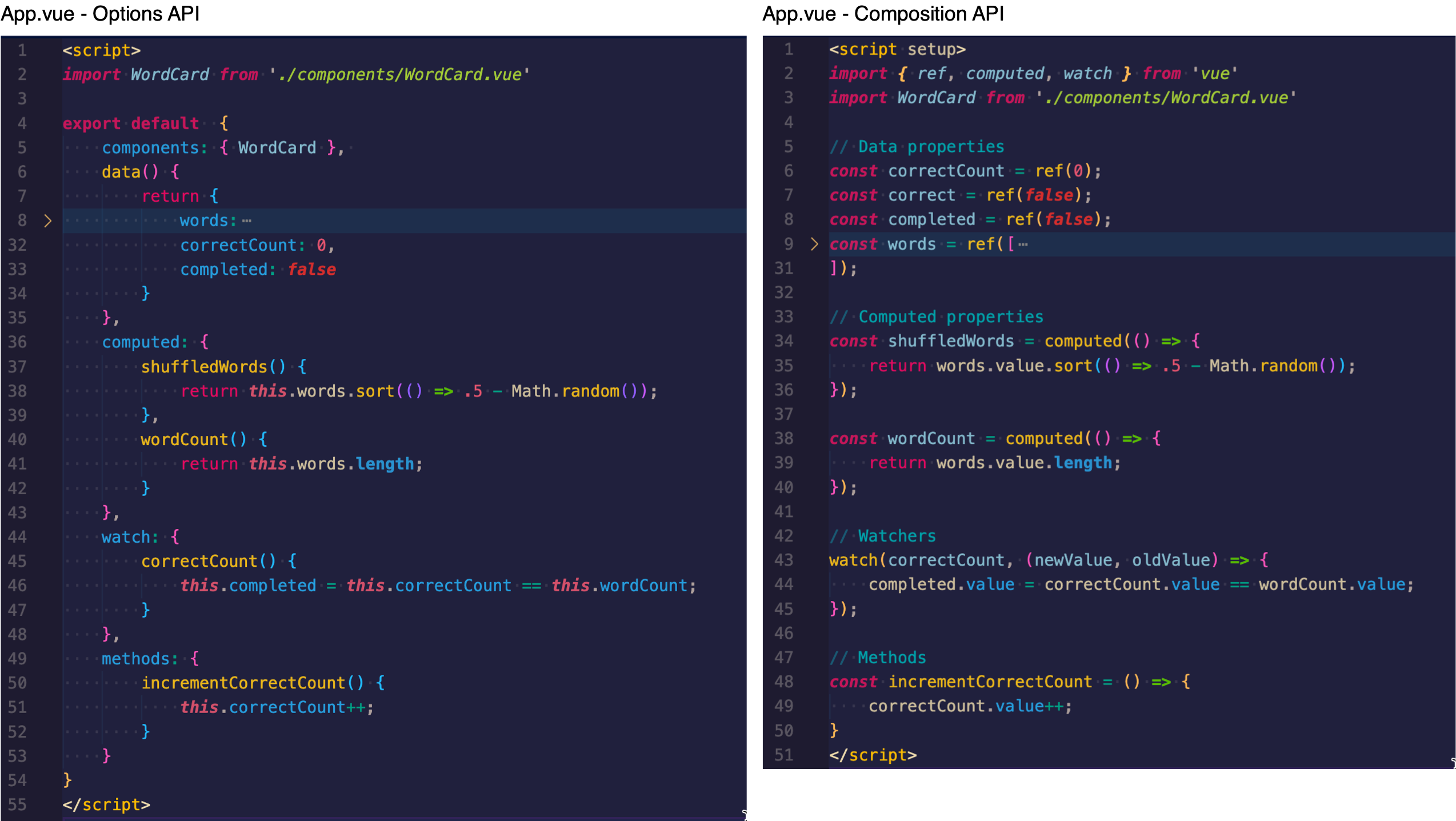Click closing </script> tag in Options API
This screenshot has height=821, width=1456.
[x=106, y=804]
